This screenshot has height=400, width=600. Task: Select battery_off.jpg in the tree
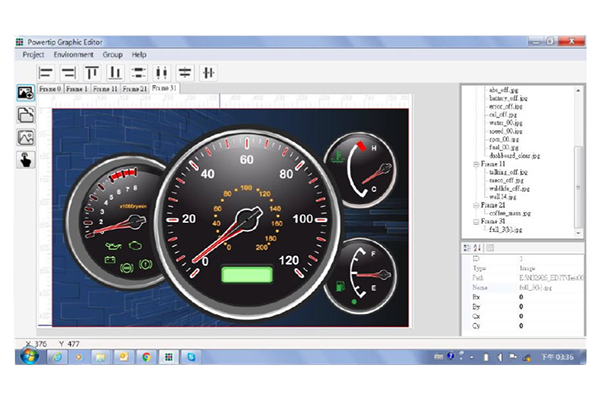coord(508,98)
